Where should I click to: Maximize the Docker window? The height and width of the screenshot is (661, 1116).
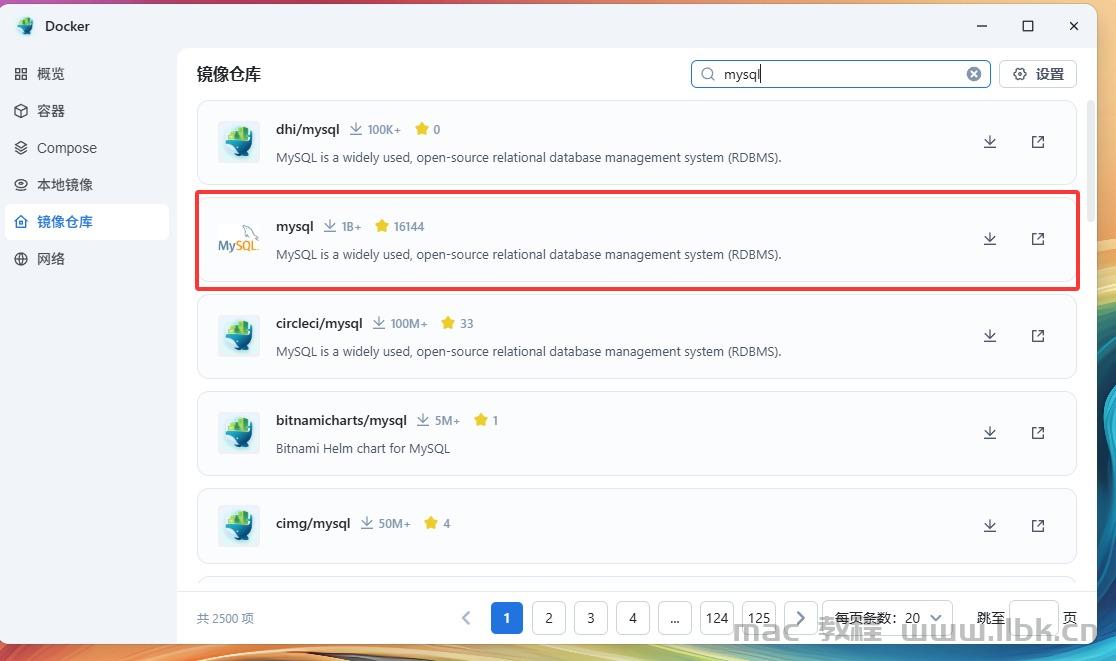1028,26
